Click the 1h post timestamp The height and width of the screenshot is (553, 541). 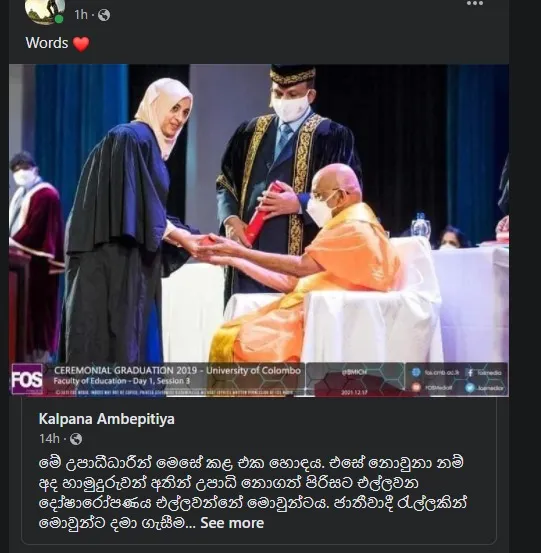[81, 15]
